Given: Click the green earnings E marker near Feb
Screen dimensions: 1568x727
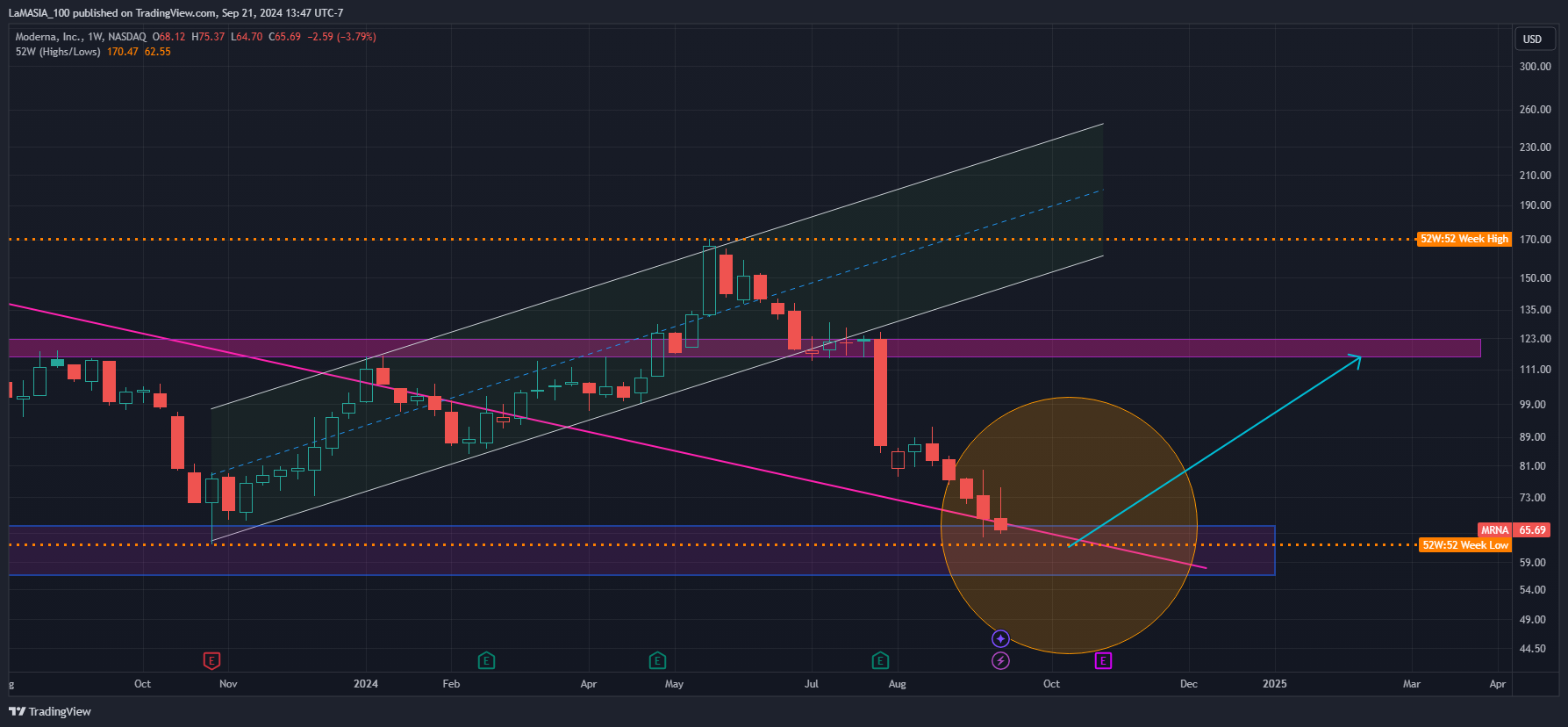Looking at the screenshot, I should click(x=486, y=660).
